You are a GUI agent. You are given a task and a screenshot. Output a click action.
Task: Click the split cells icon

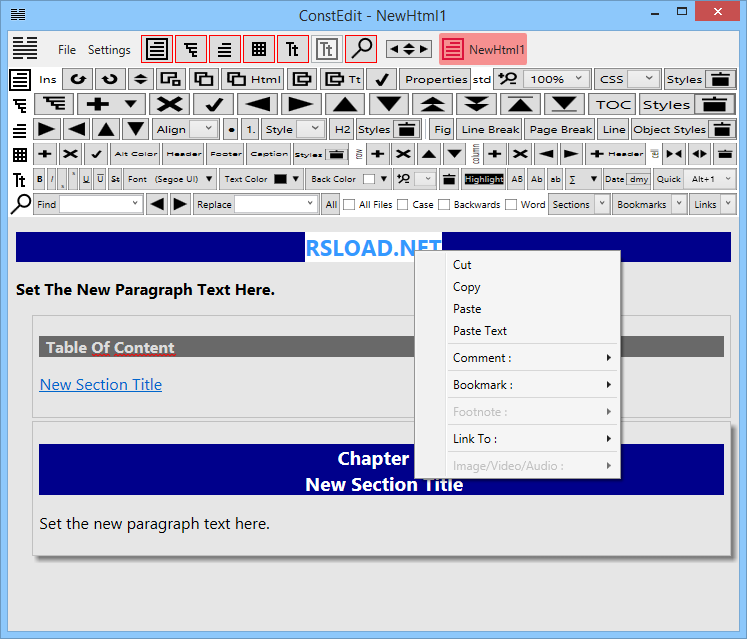(x=699, y=154)
